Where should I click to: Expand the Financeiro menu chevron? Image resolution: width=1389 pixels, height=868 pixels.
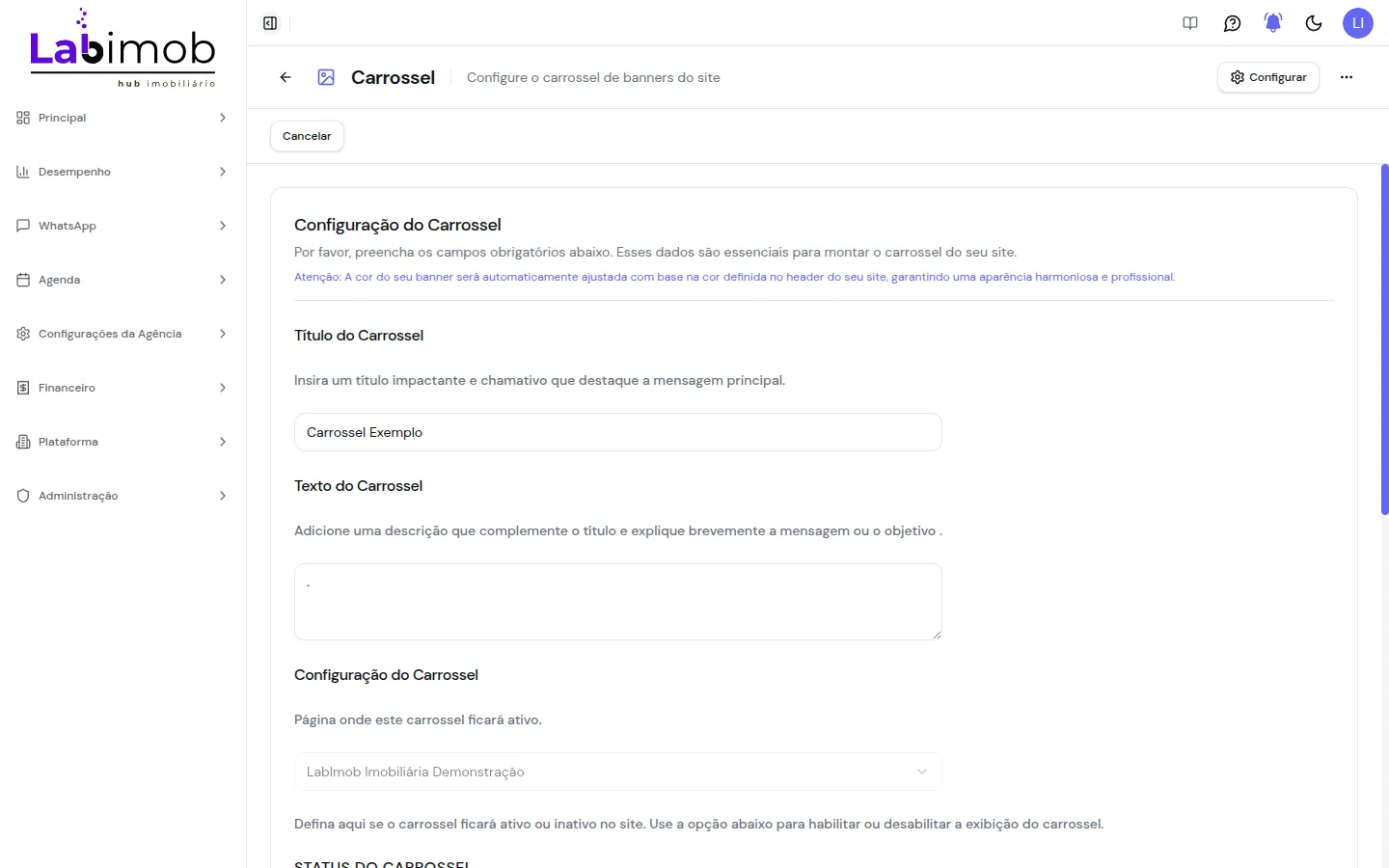(223, 388)
